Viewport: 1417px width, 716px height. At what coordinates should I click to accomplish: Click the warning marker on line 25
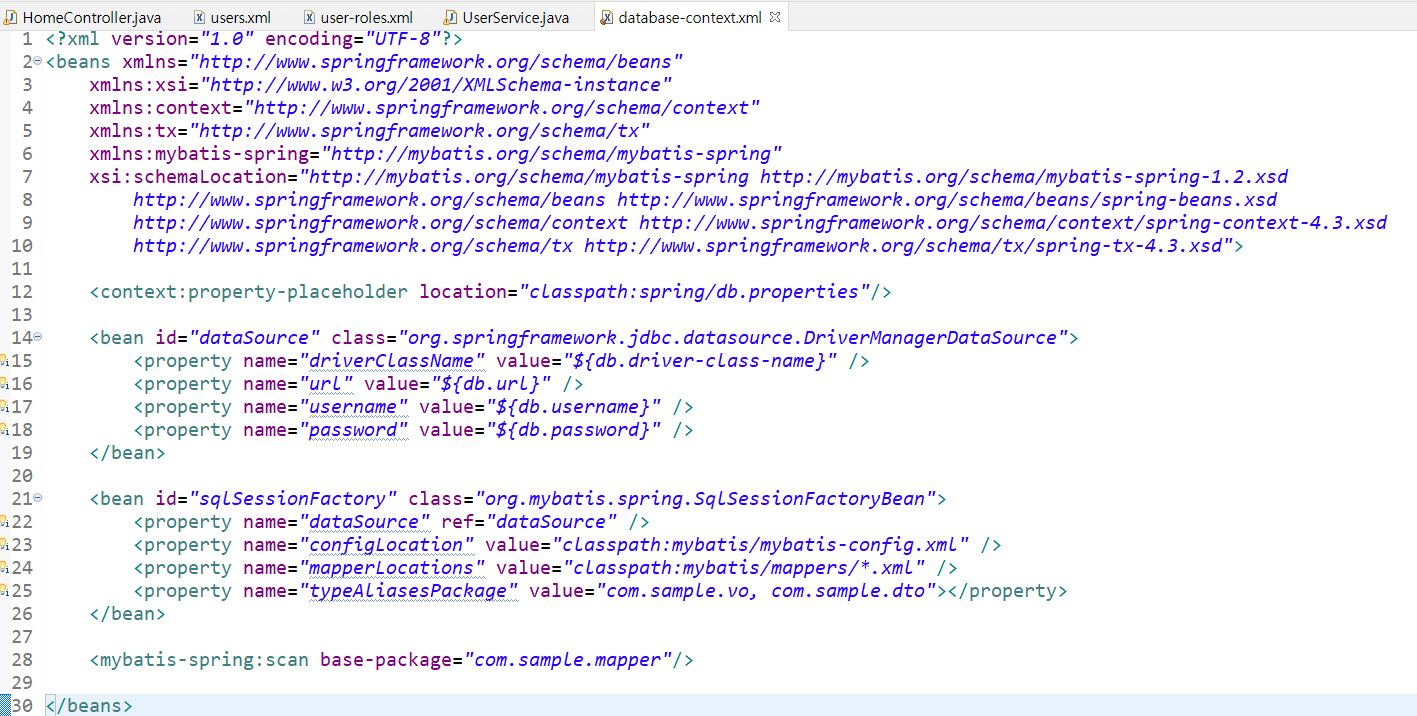[x=4, y=591]
